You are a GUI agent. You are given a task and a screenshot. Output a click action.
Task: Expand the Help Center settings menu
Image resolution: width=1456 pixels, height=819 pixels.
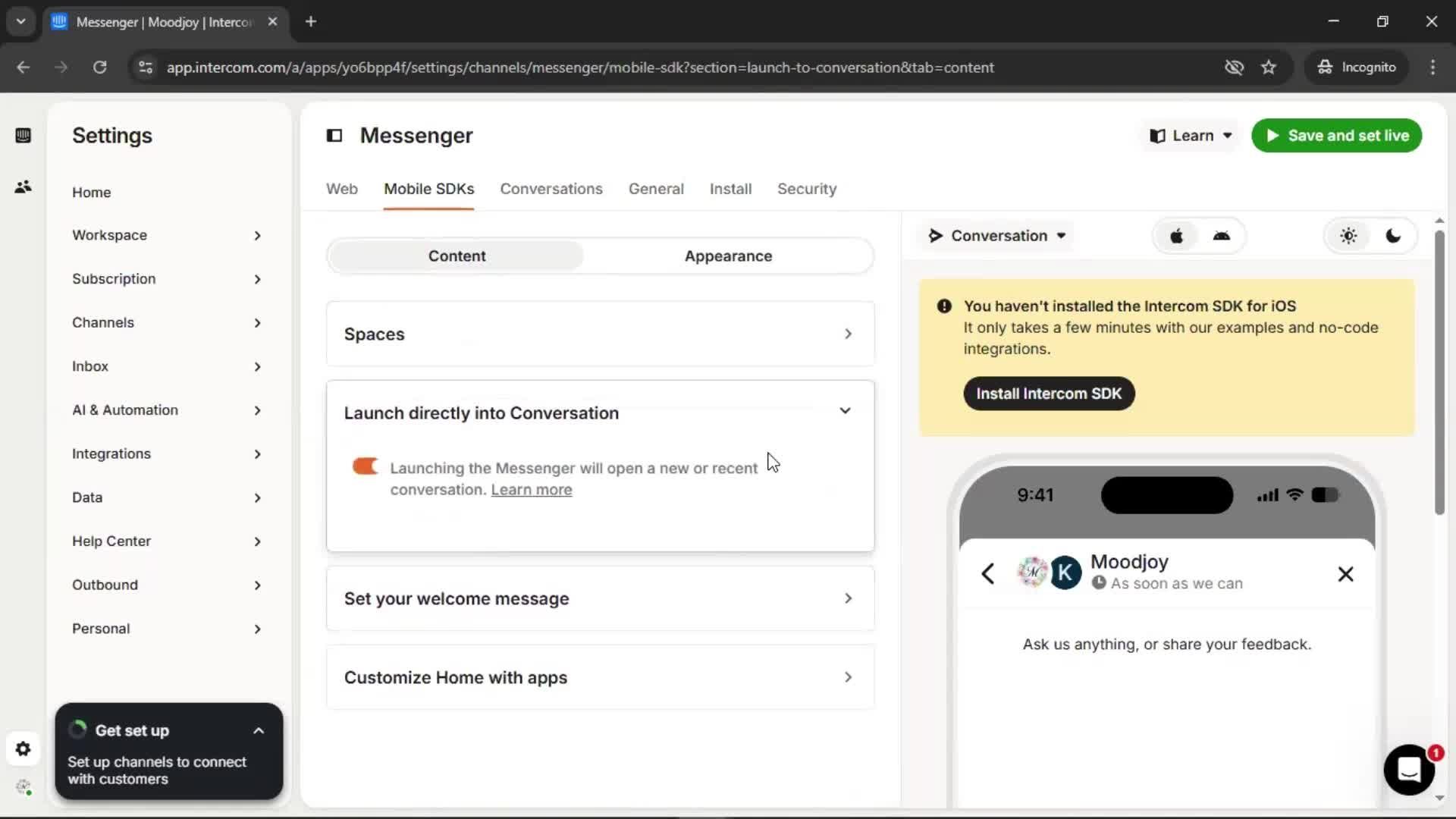(167, 541)
